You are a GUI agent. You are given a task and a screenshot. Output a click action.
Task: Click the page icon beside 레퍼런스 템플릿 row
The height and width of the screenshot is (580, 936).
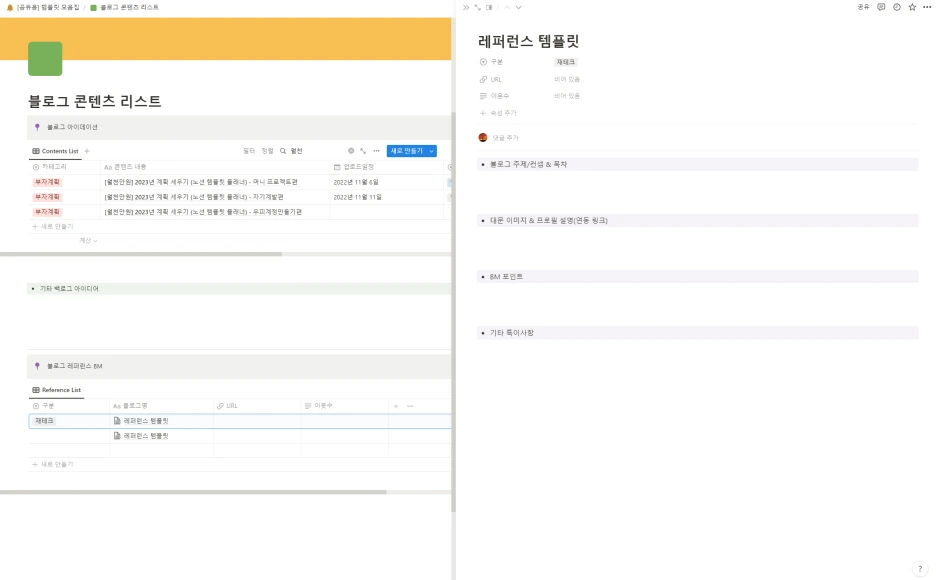pos(117,420)
